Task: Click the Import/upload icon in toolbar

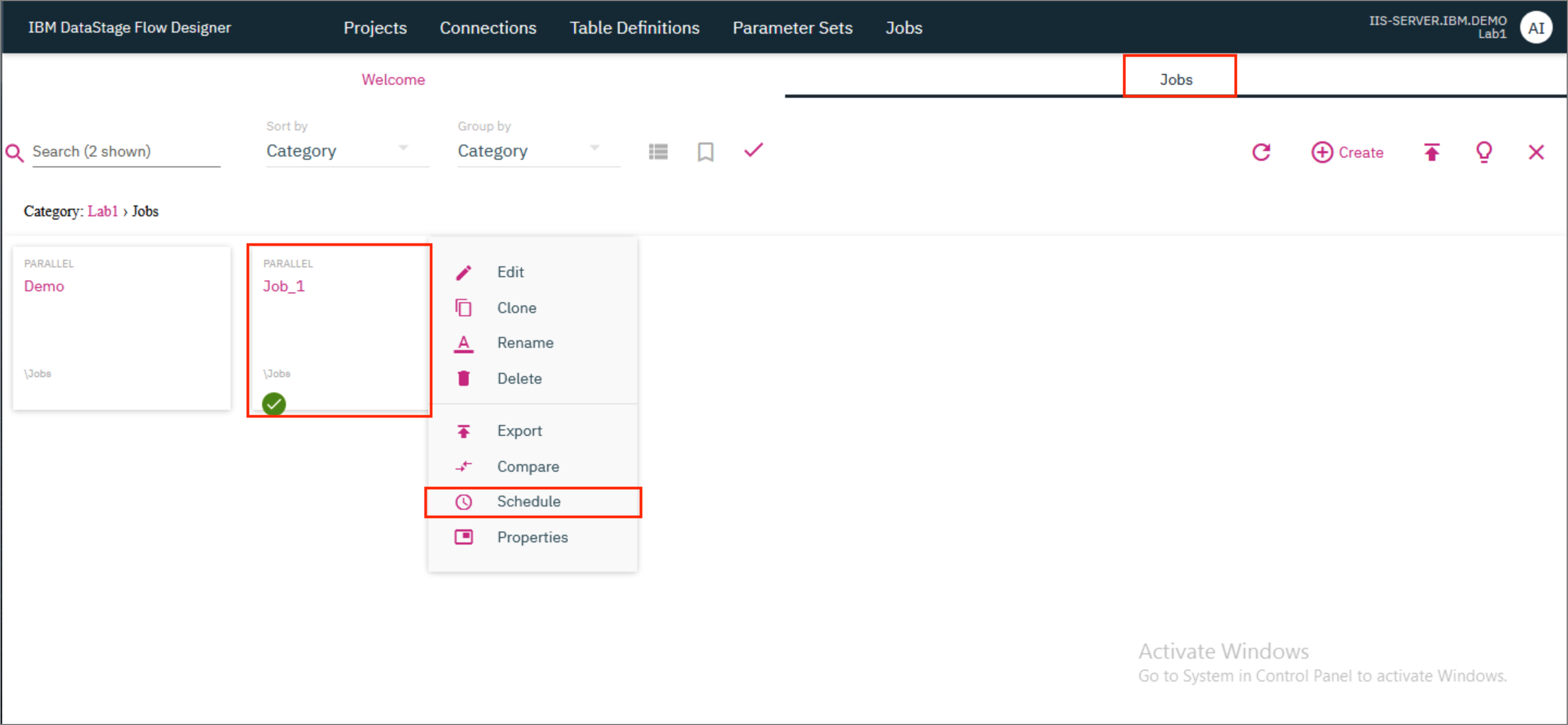Action: coord(1432,152)
